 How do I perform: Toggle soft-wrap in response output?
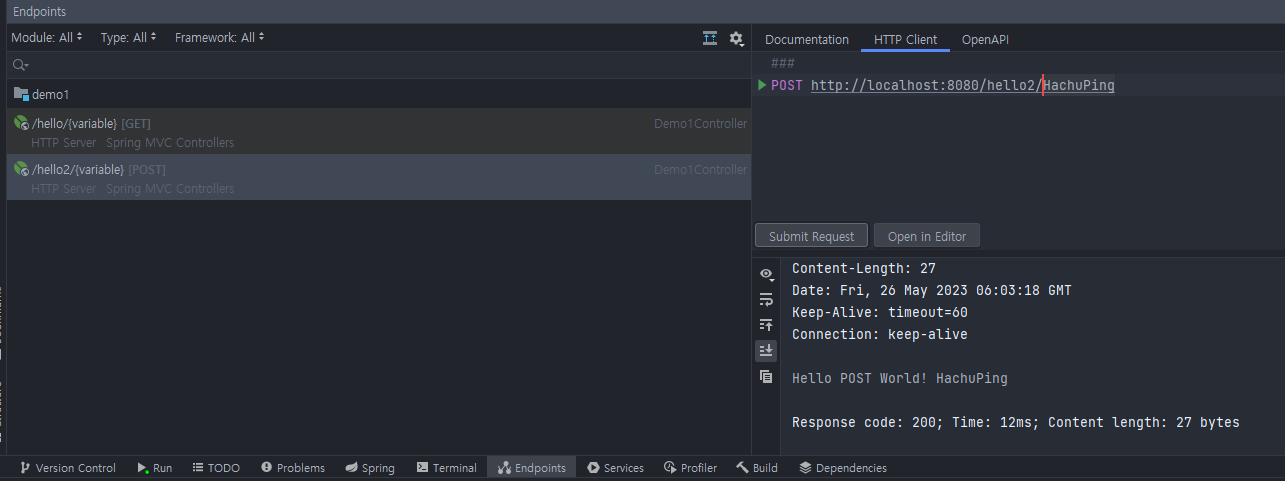(766, 299)
